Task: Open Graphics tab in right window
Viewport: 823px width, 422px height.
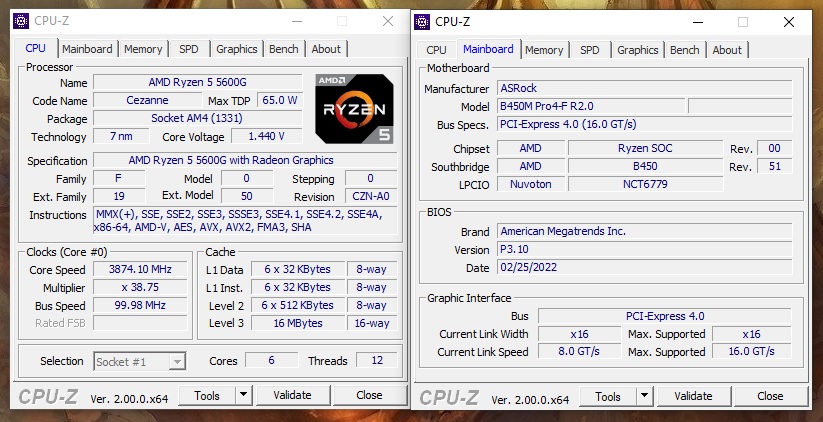Action: (638, 50)
